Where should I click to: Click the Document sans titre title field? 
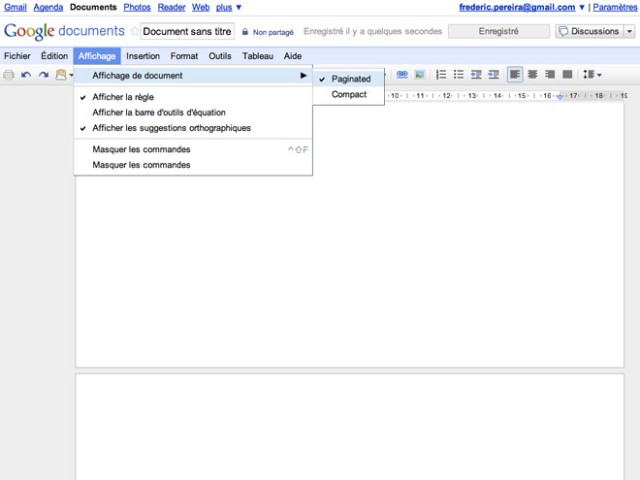coord(187,31)
